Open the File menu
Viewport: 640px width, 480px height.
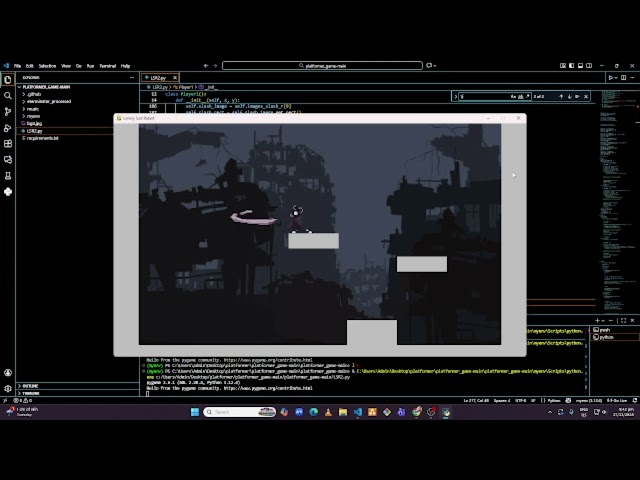pos(17,66)
